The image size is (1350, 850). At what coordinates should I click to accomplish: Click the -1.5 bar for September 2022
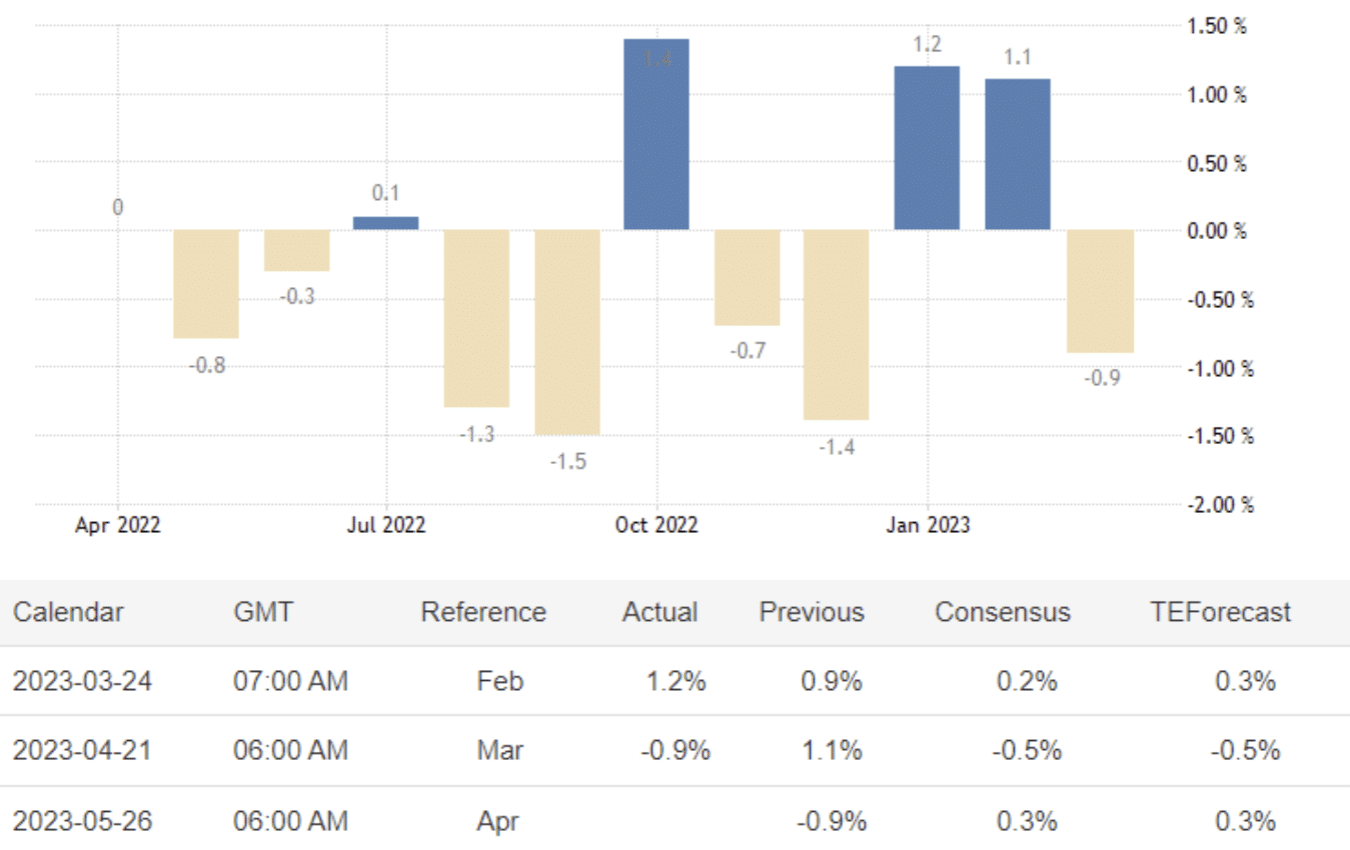click(567, 332)
